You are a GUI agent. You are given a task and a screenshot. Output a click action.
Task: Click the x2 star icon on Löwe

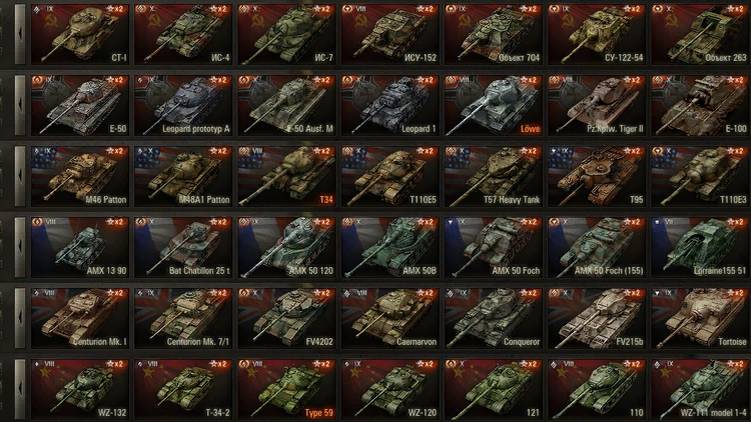coord(530,80)
